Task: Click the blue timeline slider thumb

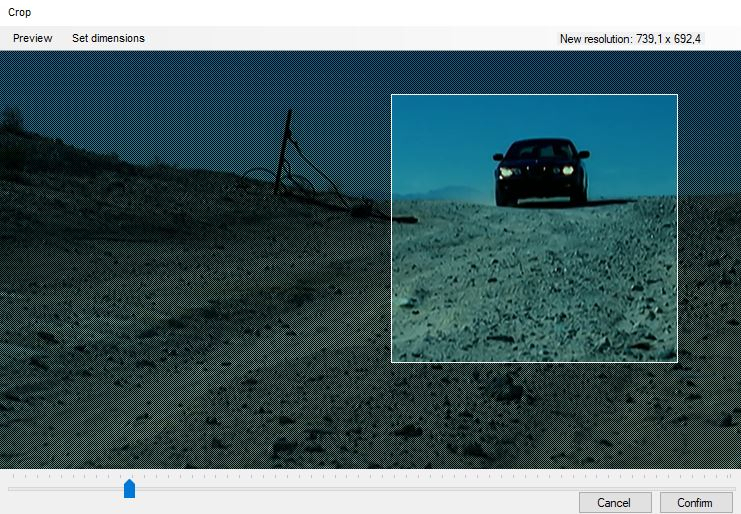Action: click(129, 488)
